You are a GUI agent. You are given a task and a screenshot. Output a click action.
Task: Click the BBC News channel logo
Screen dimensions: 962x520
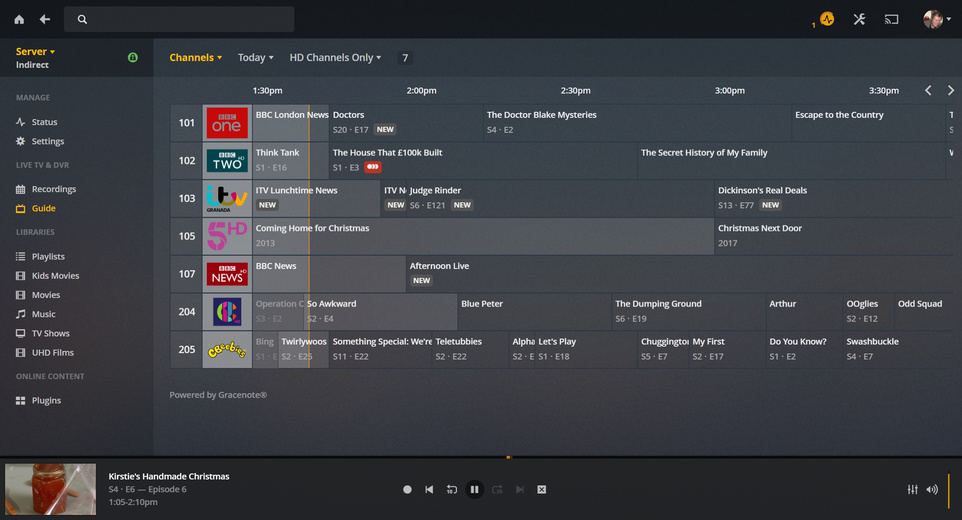(227, 274)
